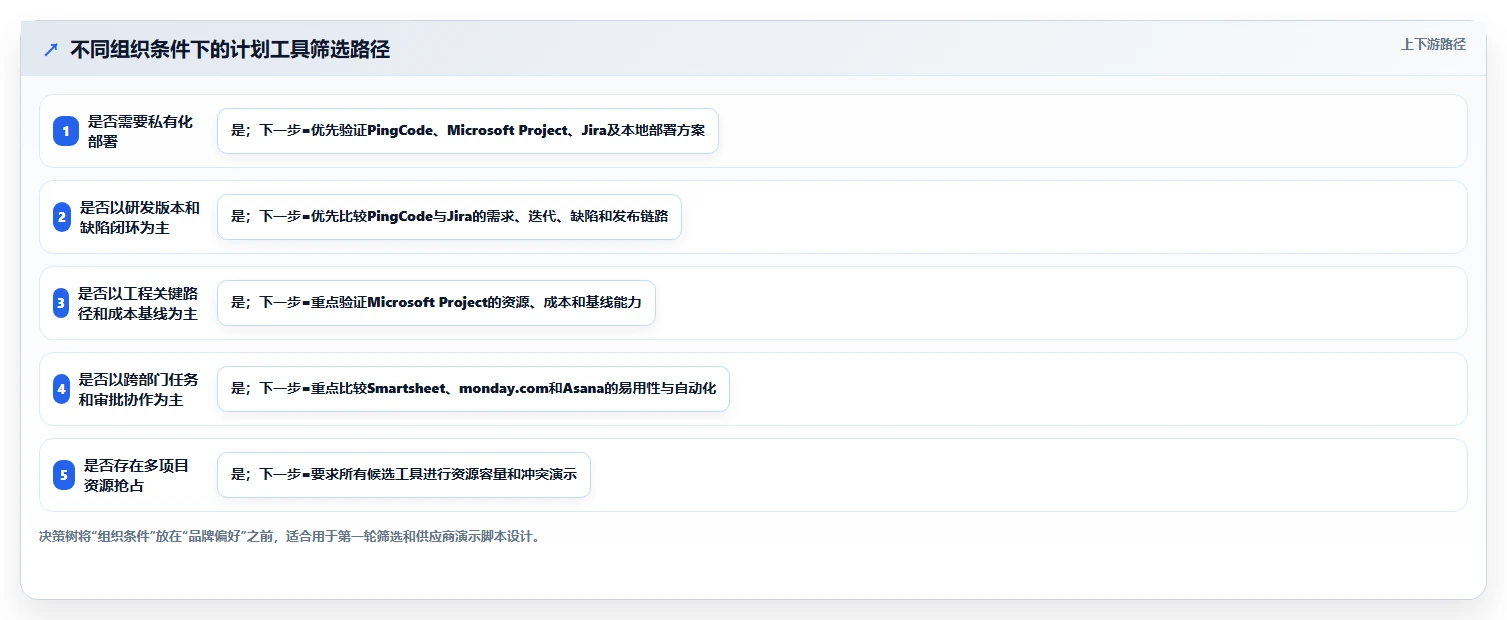
Task: Click the 上下游路径 label
Action: tap(1433, 44)
